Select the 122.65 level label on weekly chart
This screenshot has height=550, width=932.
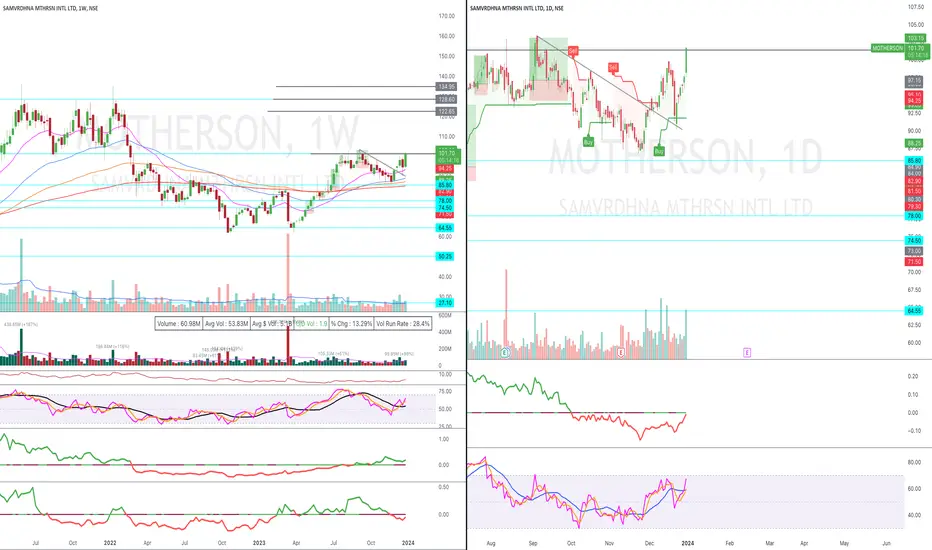point(446,111)
